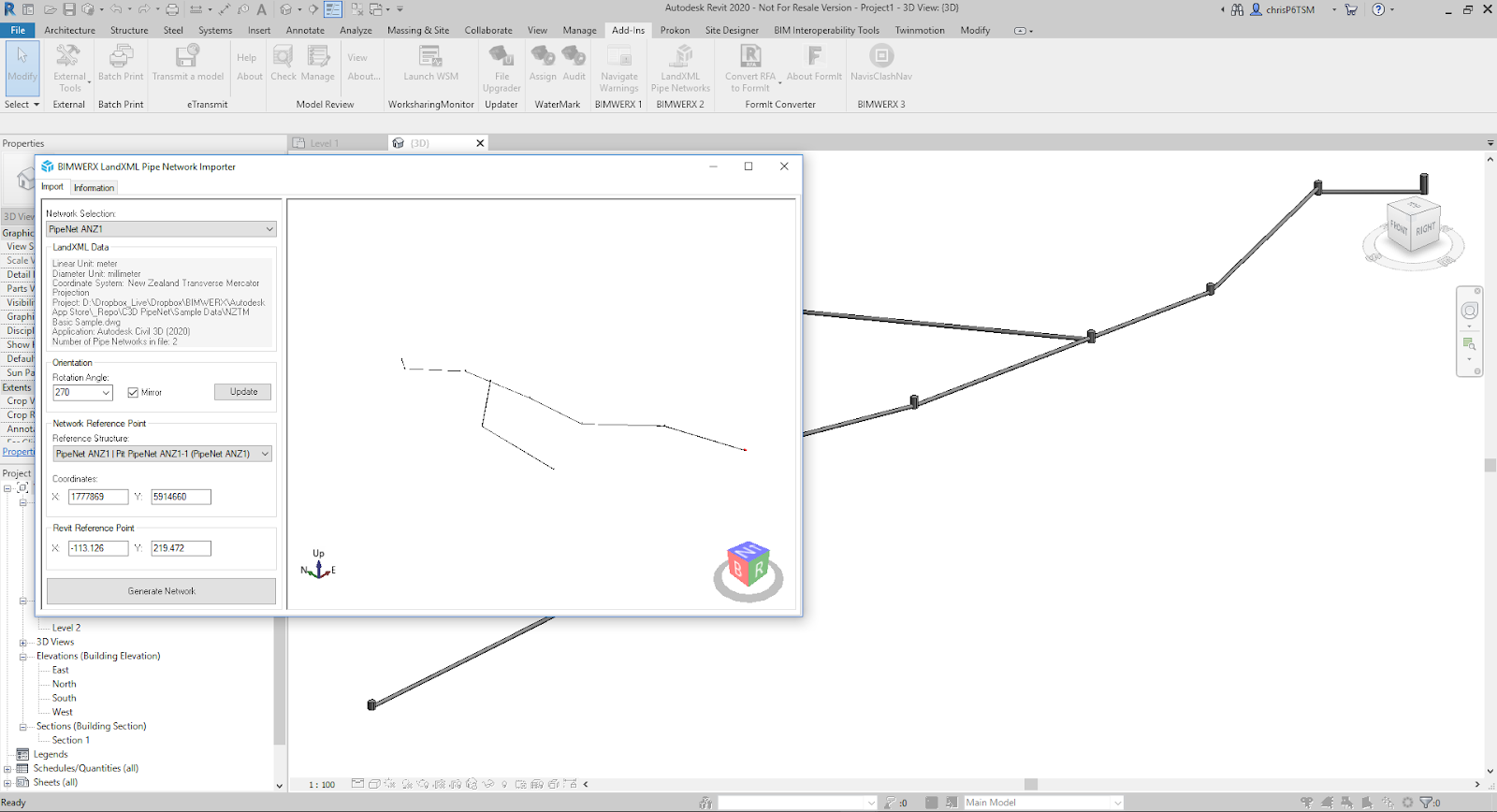Open the Model Review Manage tool
Viewport: 1497px width, 812px height.
tap(318, 64)
